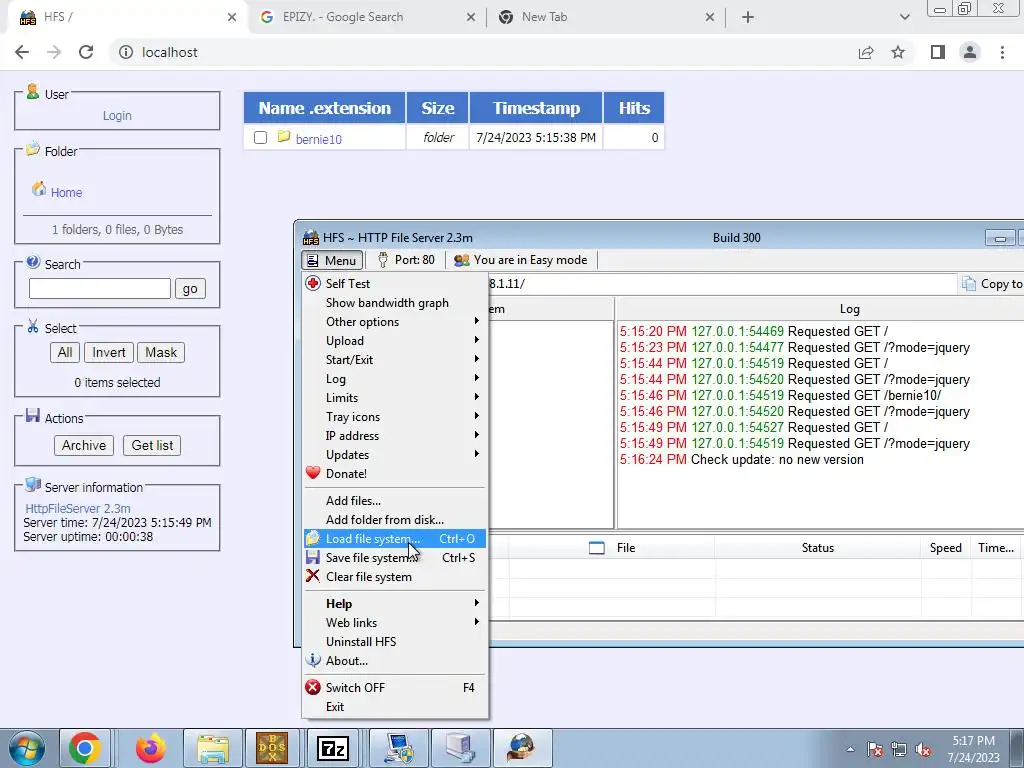
Task: Click the red X Clear file system icon
Action: click(313, 576)
